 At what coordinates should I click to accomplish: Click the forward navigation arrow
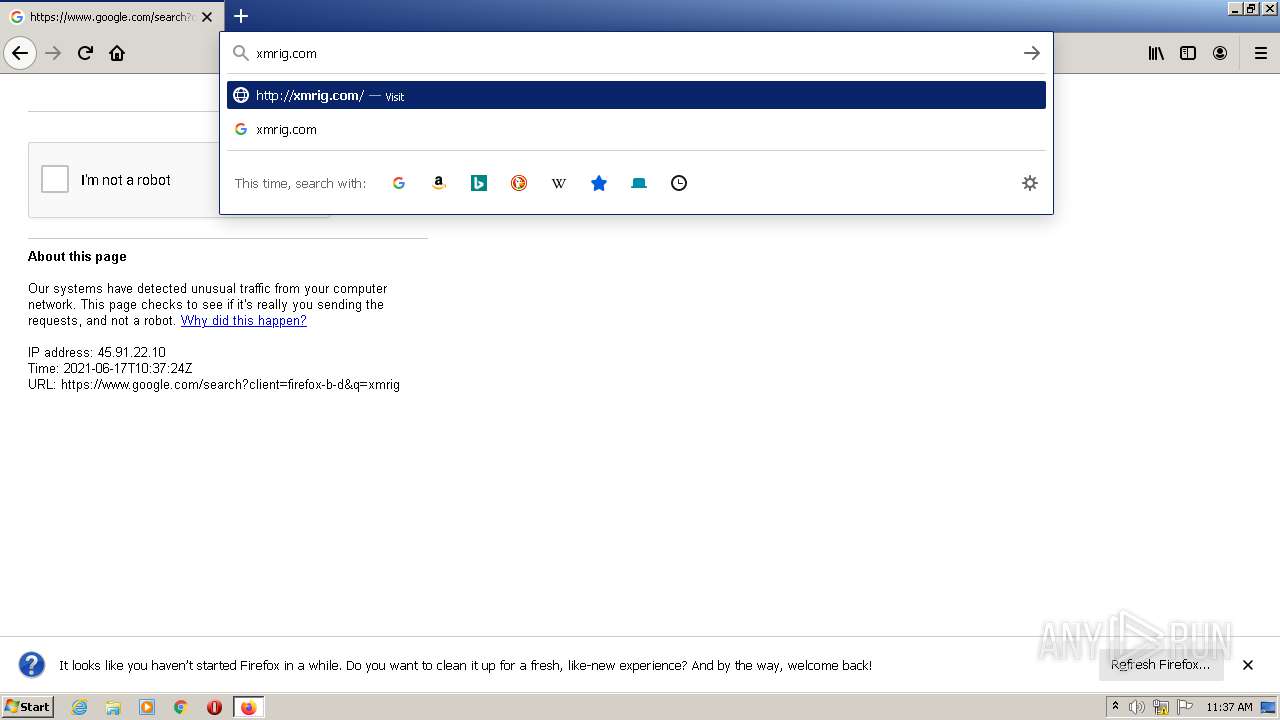pos(54,53)
